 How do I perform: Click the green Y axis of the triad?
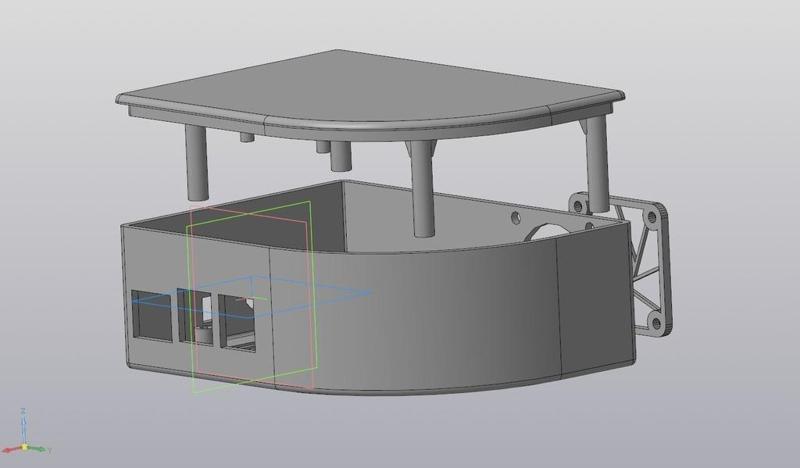point(38,449)
